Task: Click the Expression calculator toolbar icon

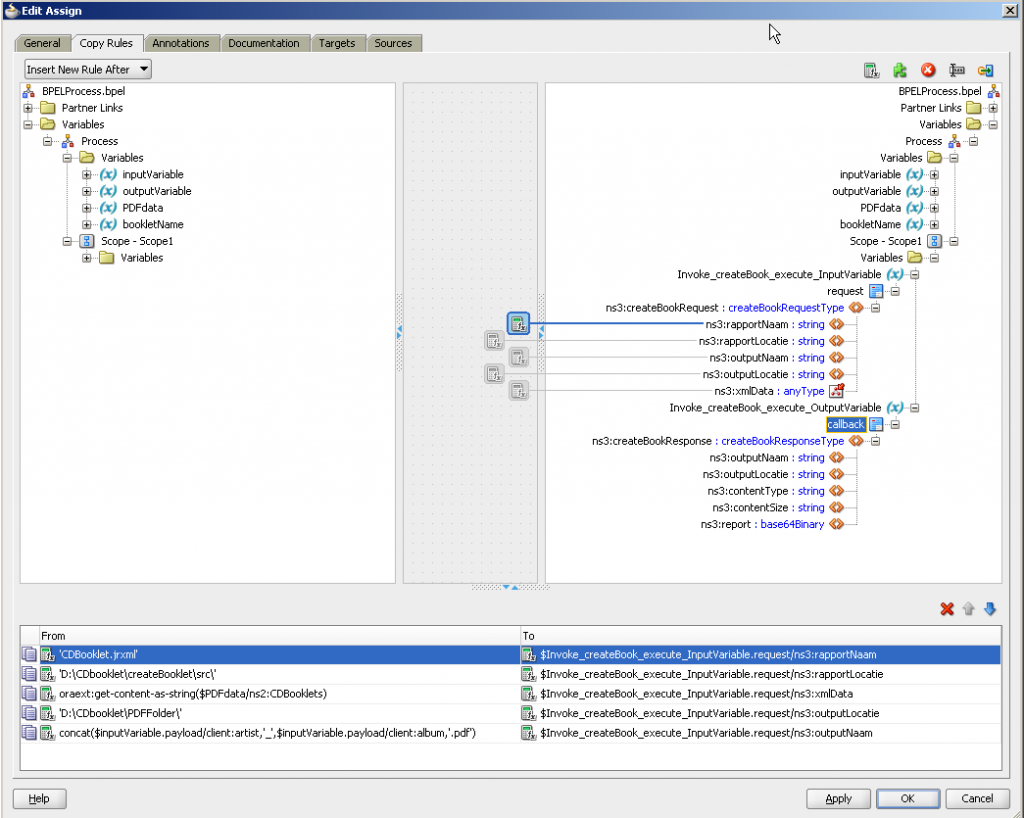Action: point(871,70)
